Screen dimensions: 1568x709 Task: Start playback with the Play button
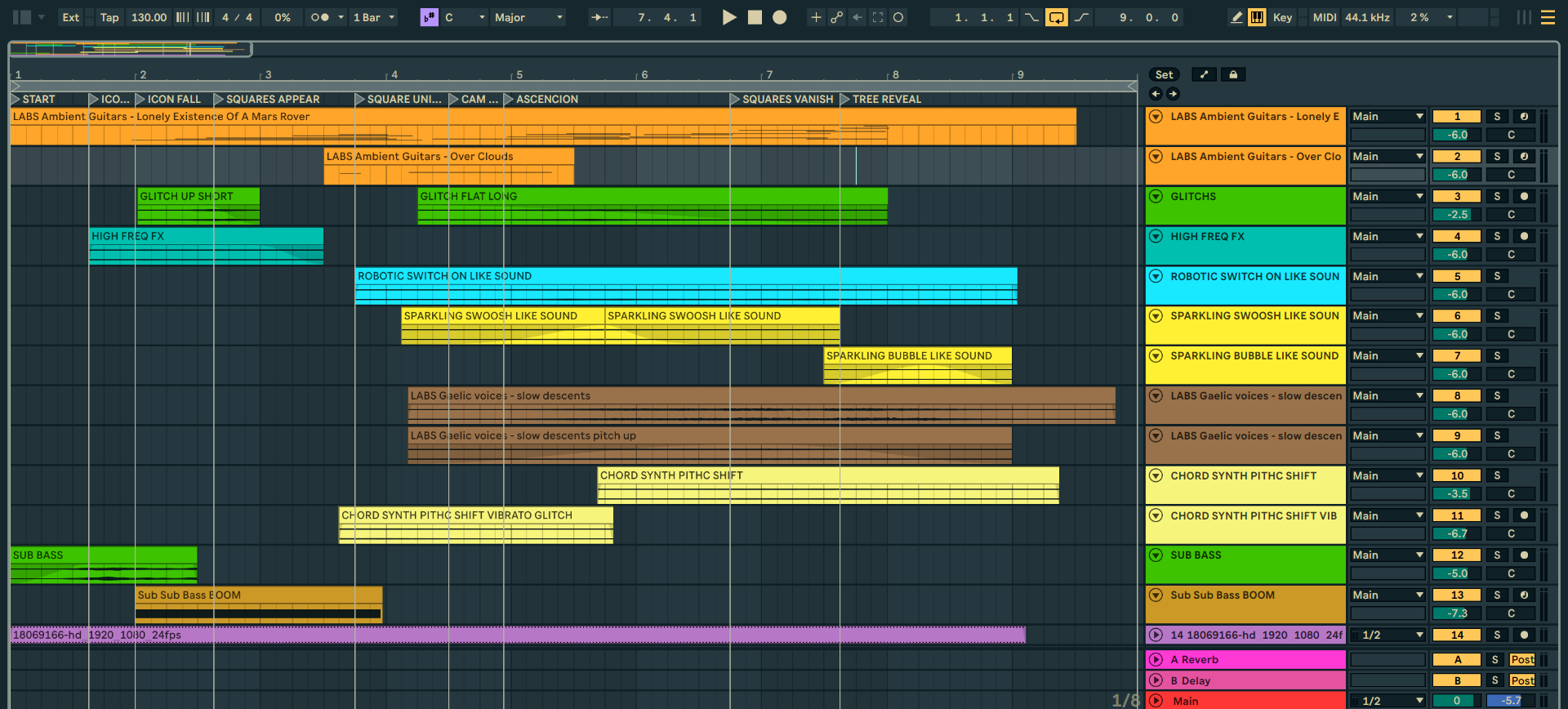[729, 17]
